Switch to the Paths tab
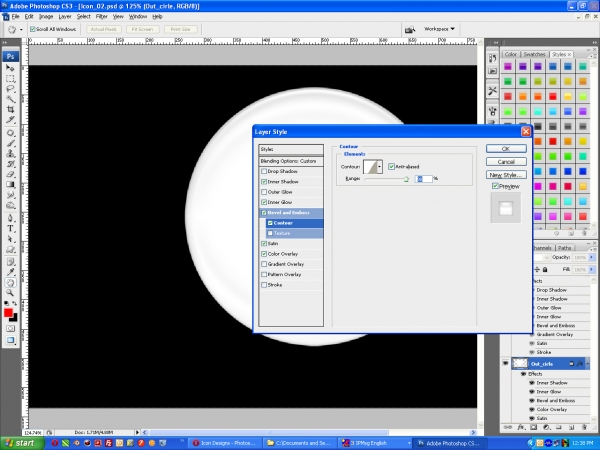This screenshot has width=600, height=450. pos(564,248)
